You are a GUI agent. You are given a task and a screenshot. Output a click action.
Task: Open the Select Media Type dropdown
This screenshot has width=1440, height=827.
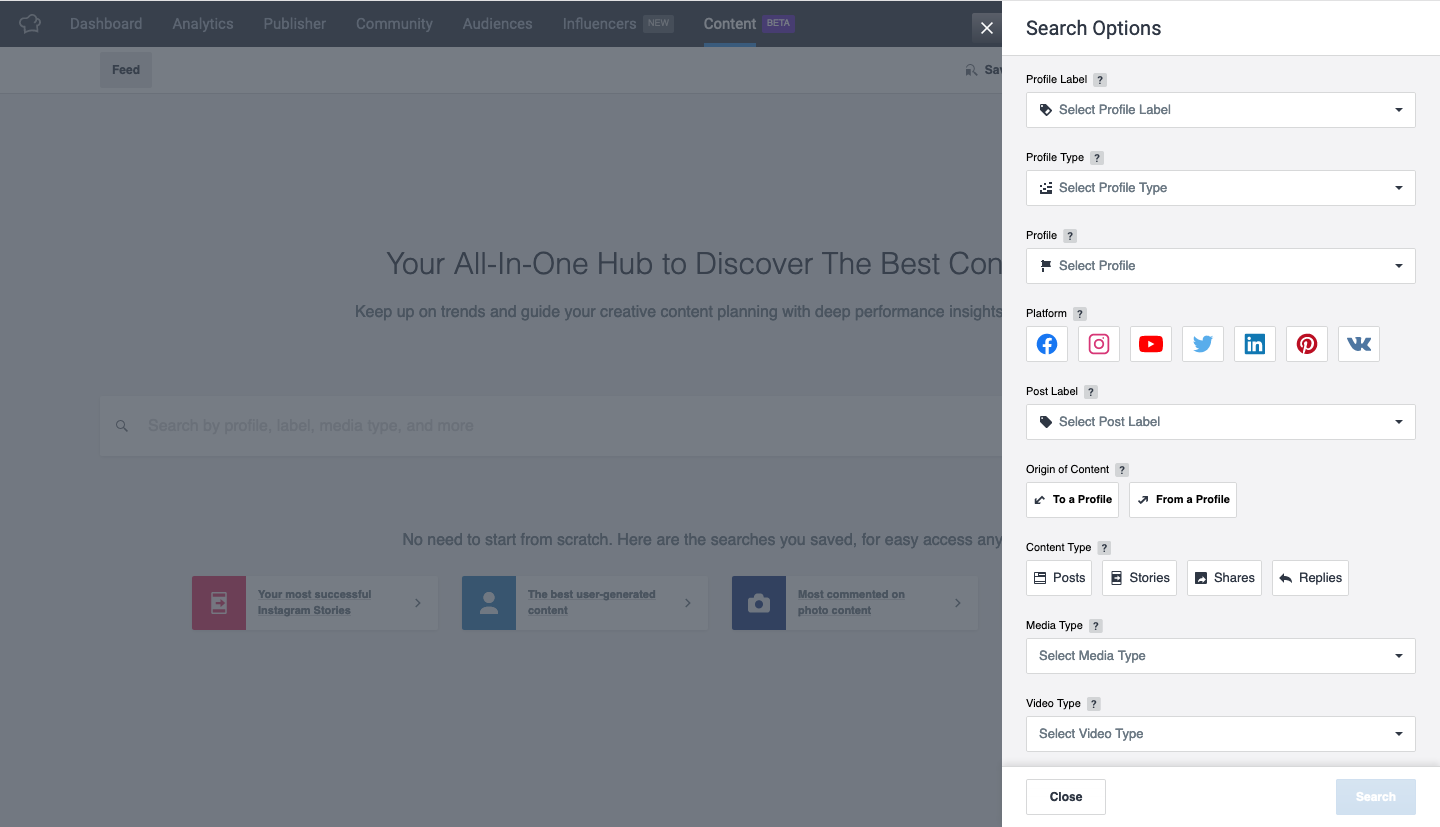[x=1221, y=656]
